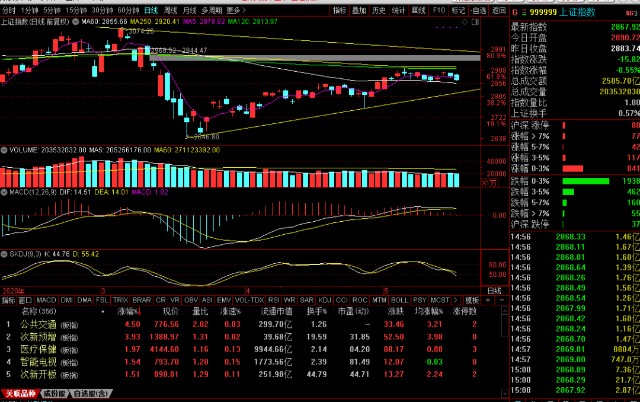The height and width of the screenshot is (402, 640).
Task: Select the KDJ indicator tab
Action: pos(325,300)
